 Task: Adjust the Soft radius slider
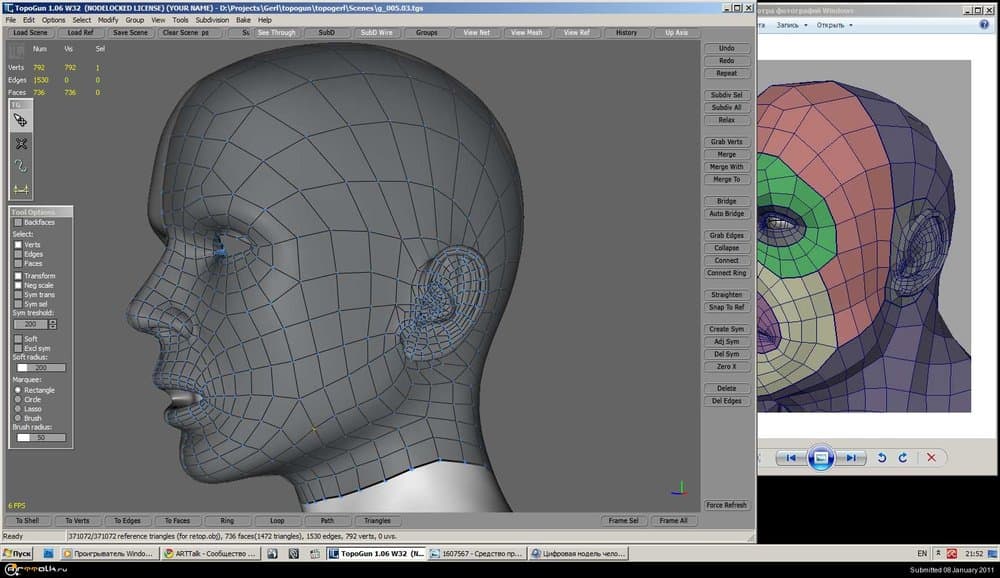[x=40, y=368]
